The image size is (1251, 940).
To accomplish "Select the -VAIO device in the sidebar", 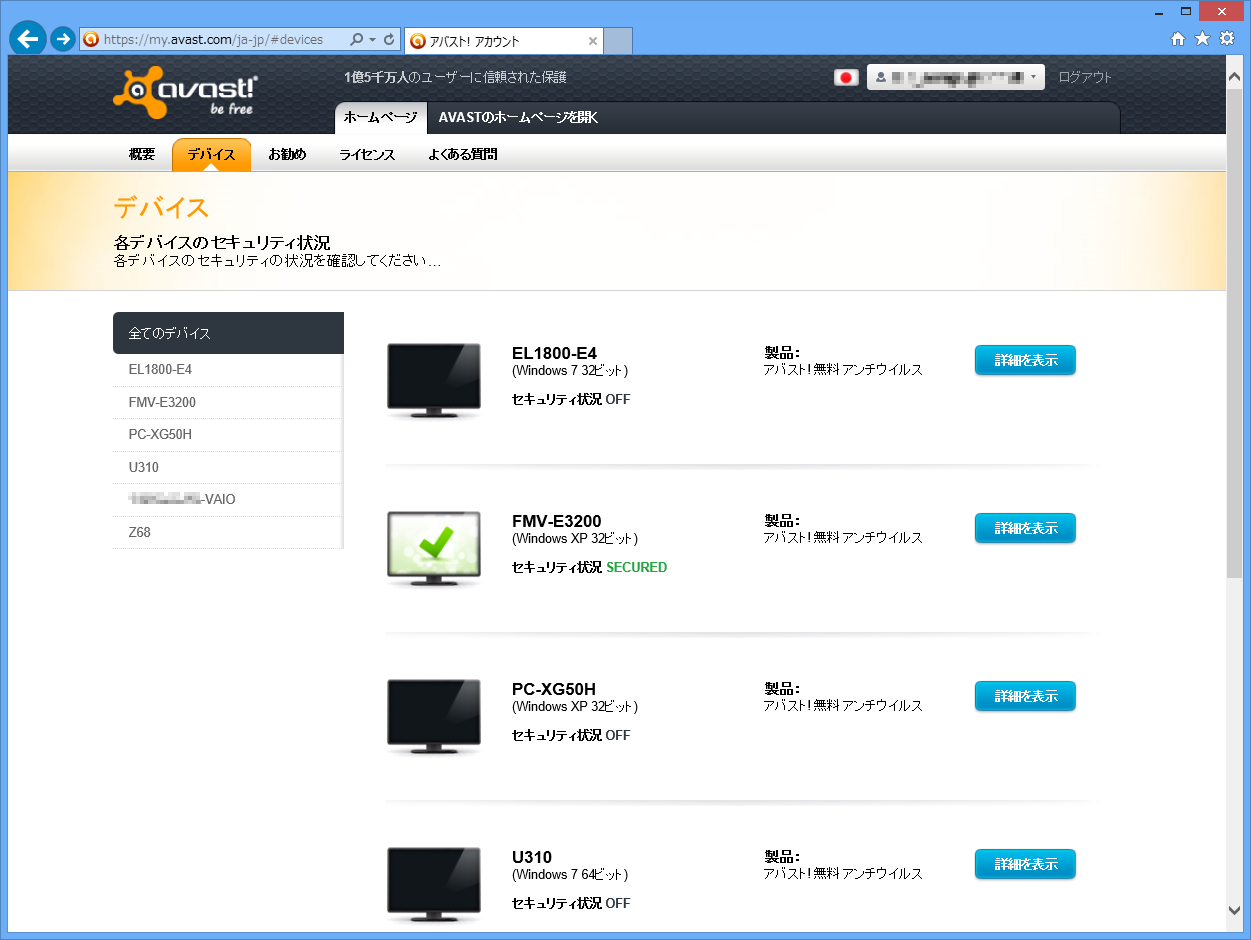I will (228, 499).
